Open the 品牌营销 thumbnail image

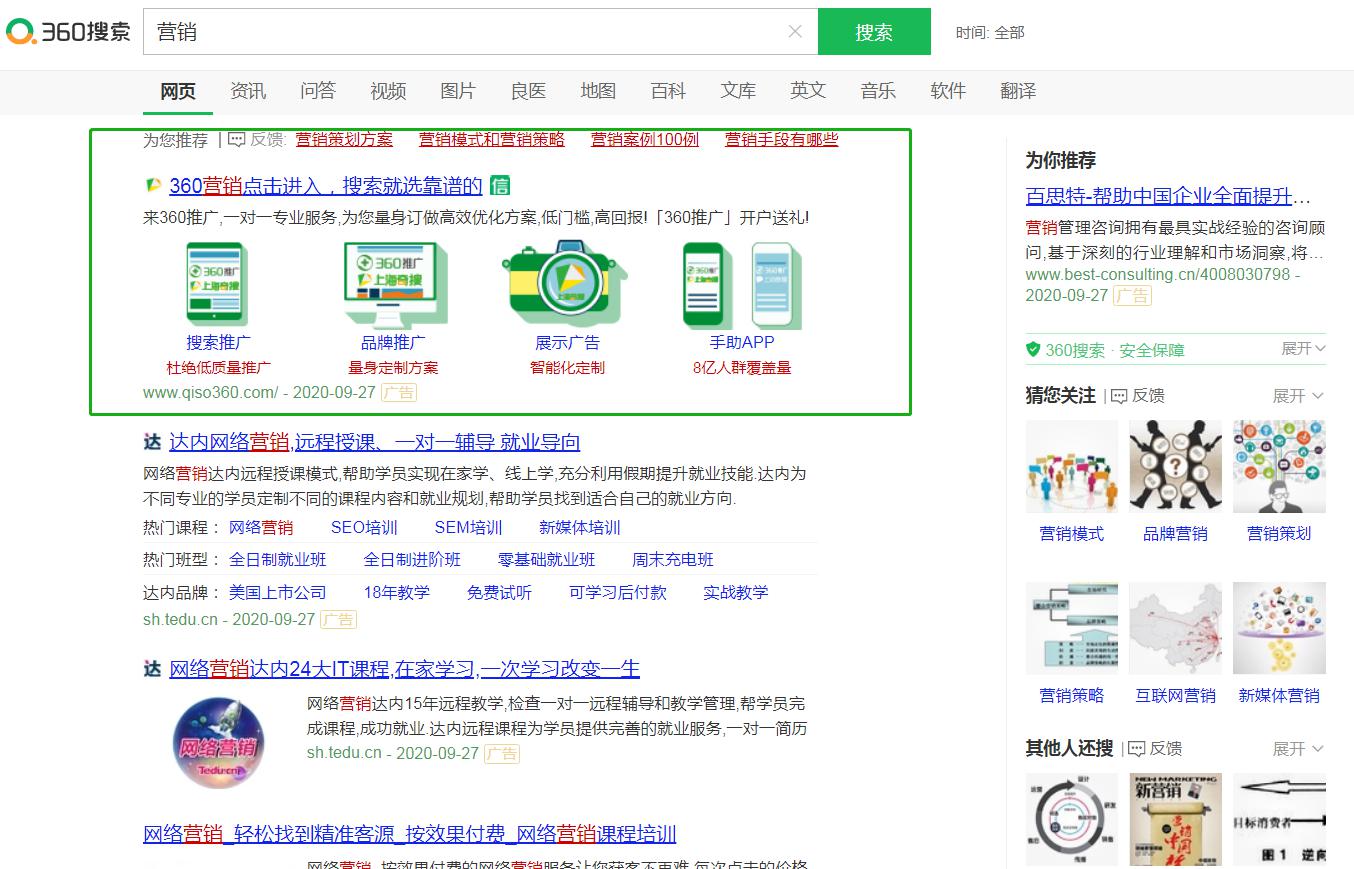pos(1175,466)
